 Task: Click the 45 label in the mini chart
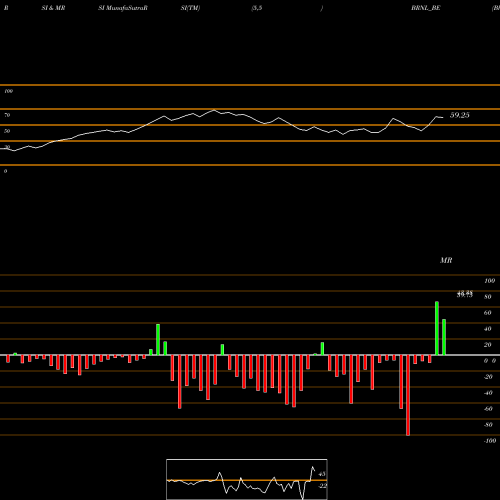pyautogui.click(x=322, y=474)
